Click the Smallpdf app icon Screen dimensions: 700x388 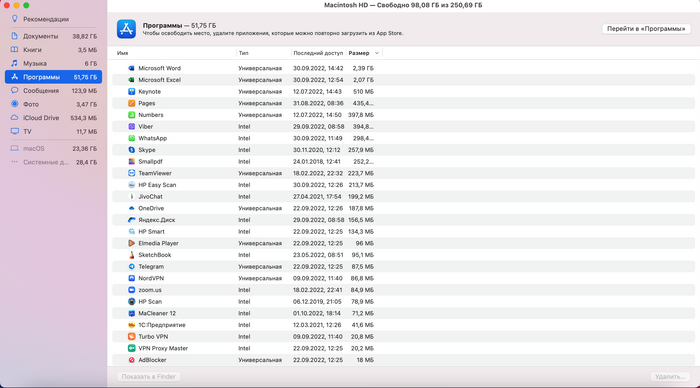(131, 162)
